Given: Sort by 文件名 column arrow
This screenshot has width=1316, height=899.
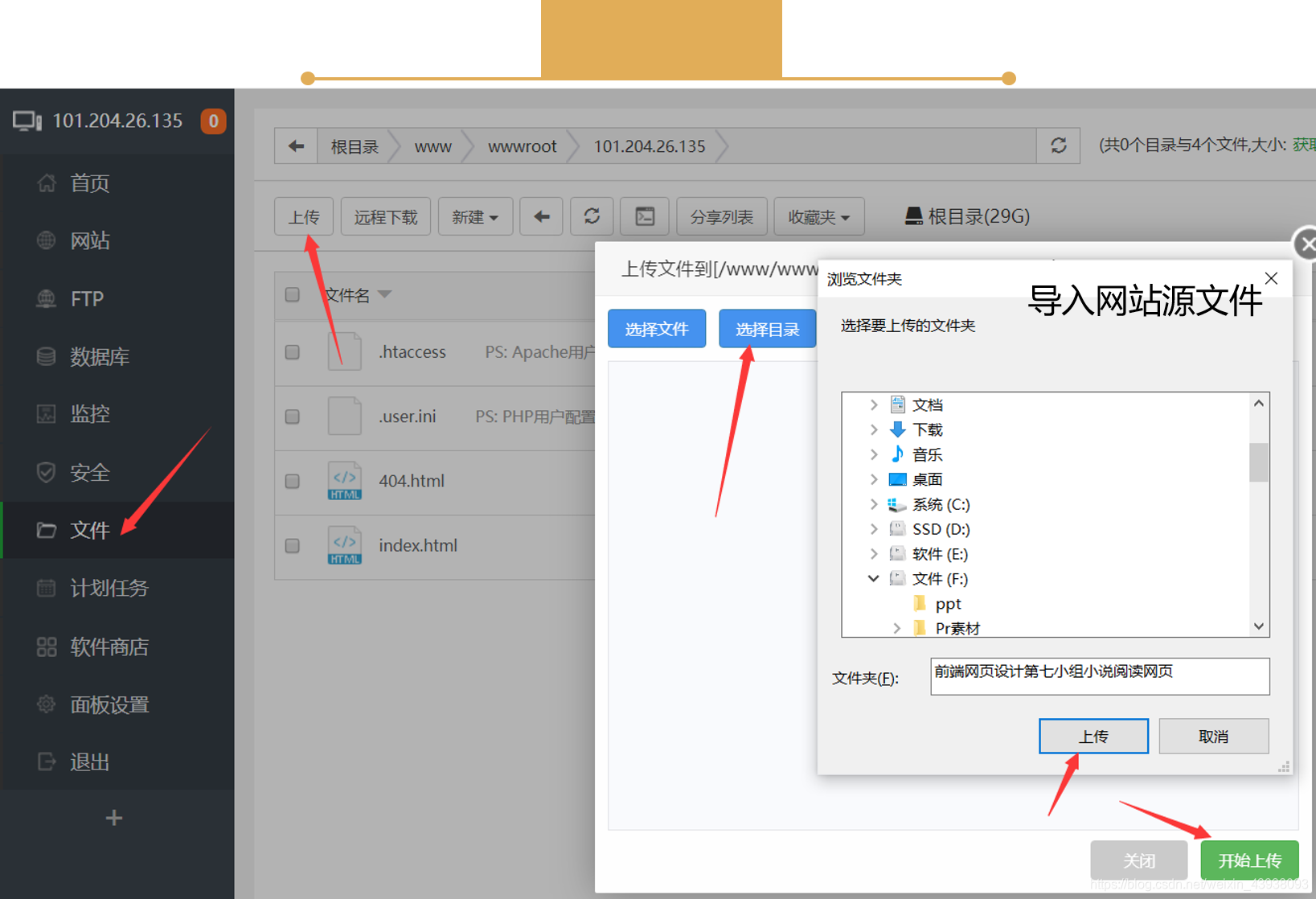Looking at the screenshot, I should pyautogui.click(x=385, y=294).
